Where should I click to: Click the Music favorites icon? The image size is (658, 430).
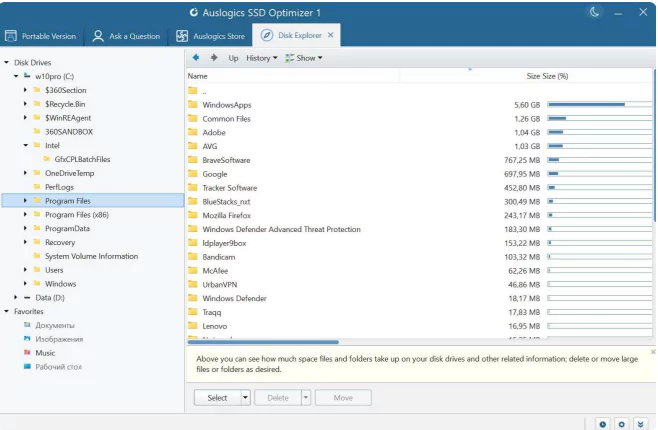27,353
